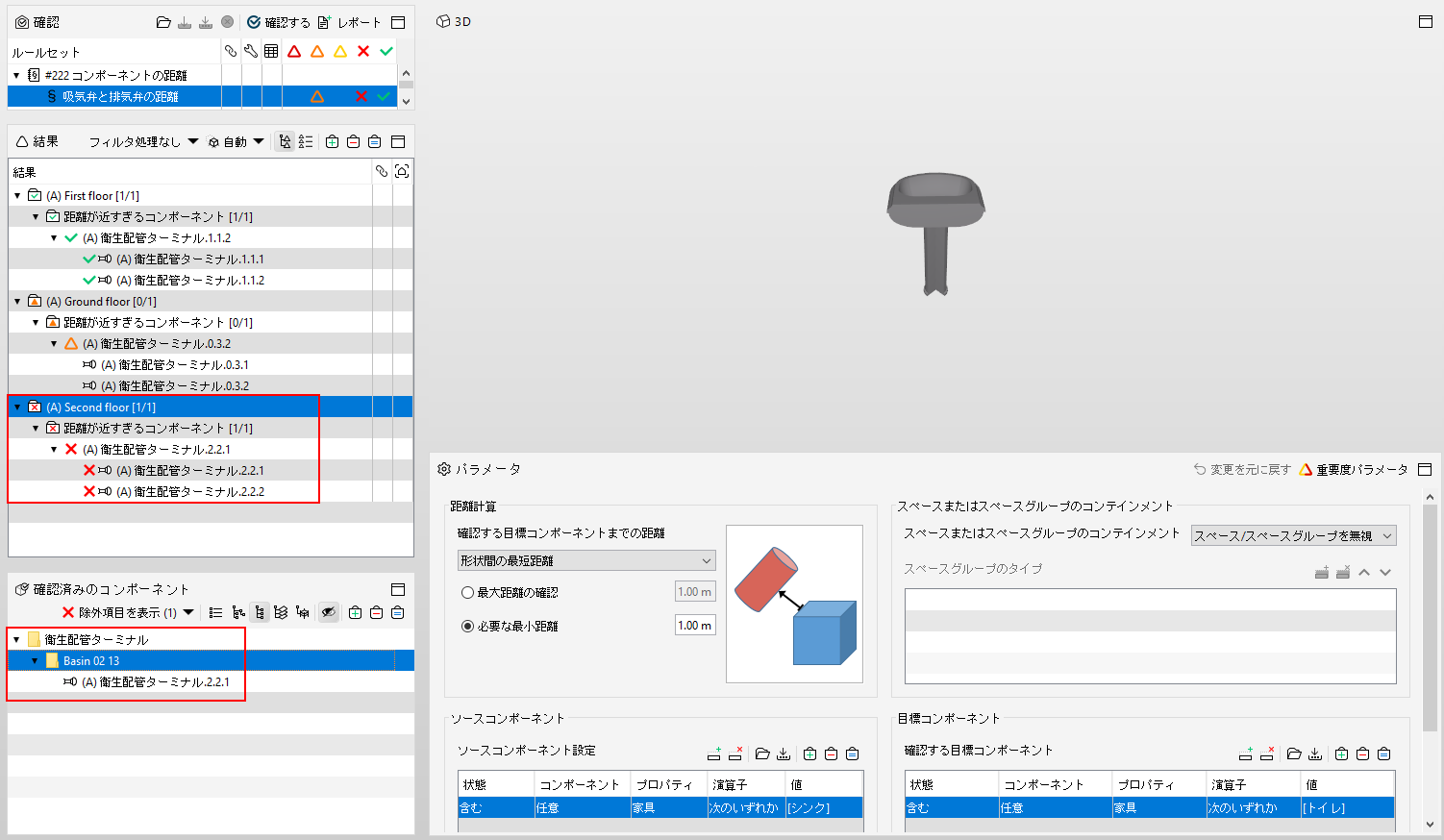
Task: Toggle hierarchical results tree view icon
Action: 285,141
